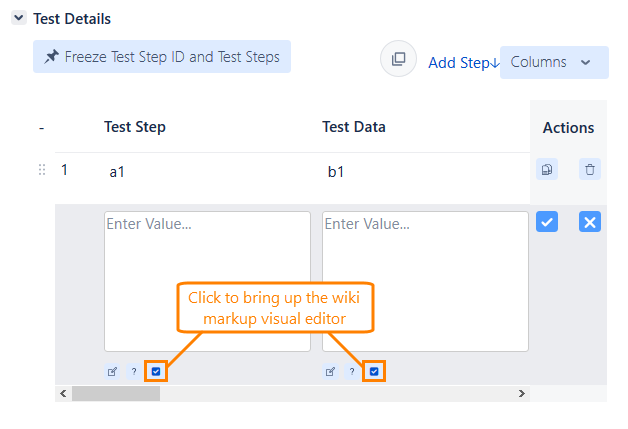The height and width of the screenshot is (429, 628).
Task: Click the Add Step link
Action: (x=463, y=63)
